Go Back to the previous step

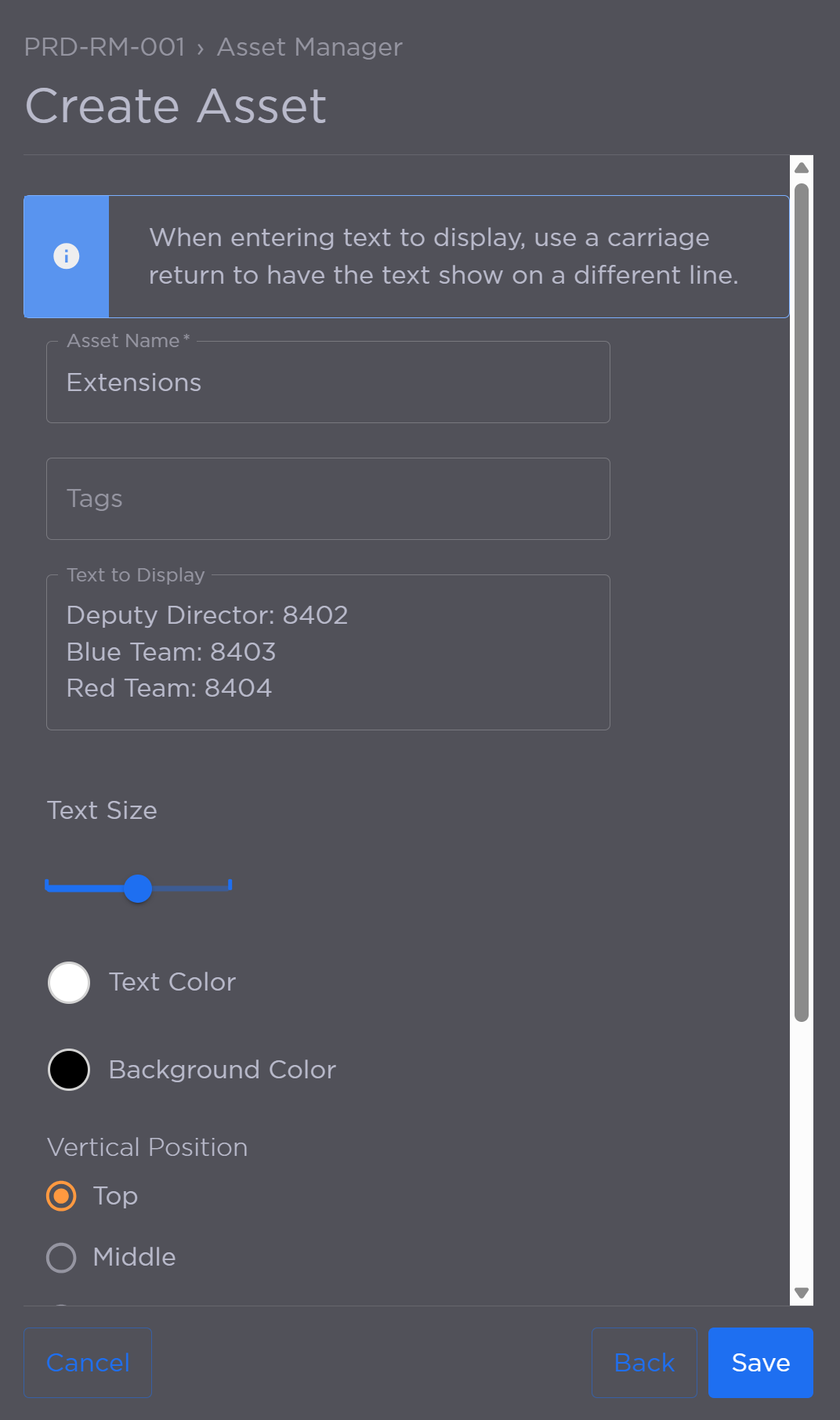[643, 1362]
